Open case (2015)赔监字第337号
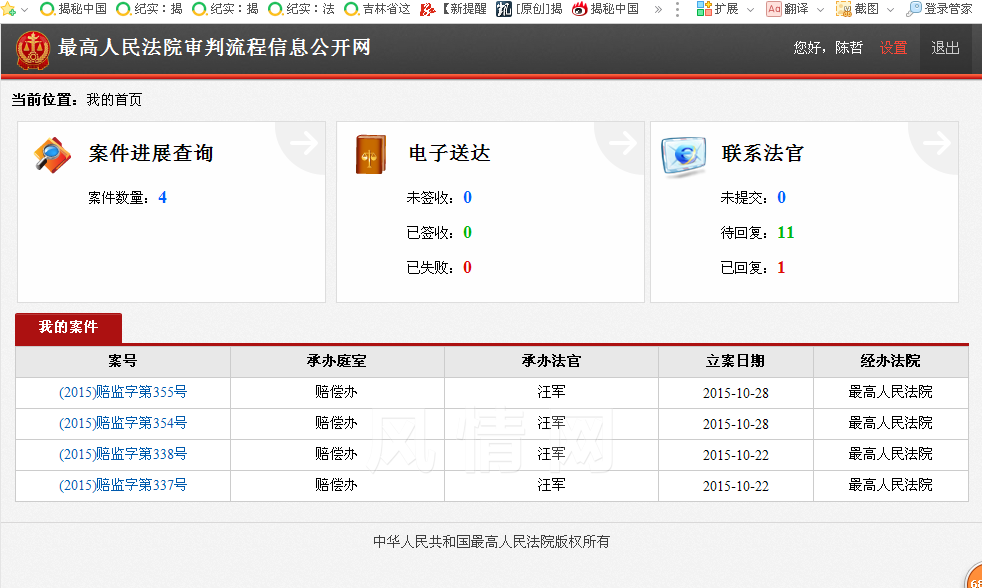 (x=123, y=485)
